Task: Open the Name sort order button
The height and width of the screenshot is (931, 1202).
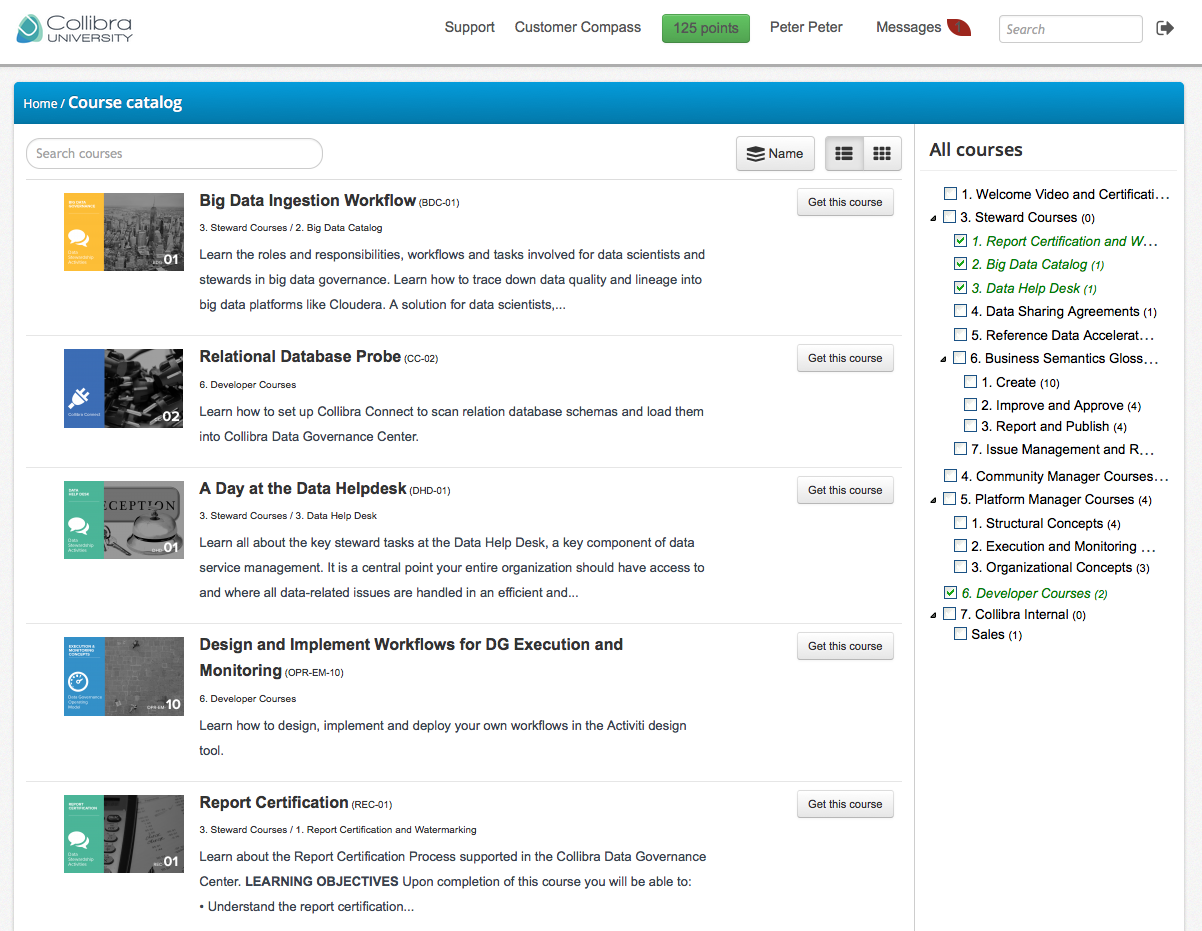Action: click(x=775, y=153)
